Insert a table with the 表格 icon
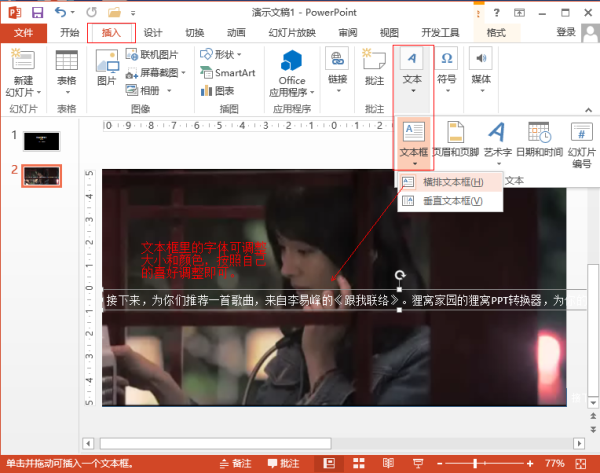 pyautogui.click(x=67, y=60)
